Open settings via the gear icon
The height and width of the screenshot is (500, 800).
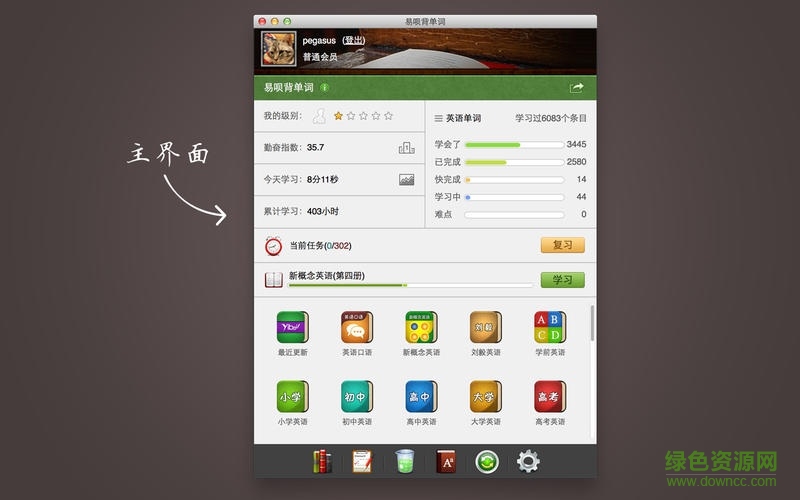tap(528, 461)
